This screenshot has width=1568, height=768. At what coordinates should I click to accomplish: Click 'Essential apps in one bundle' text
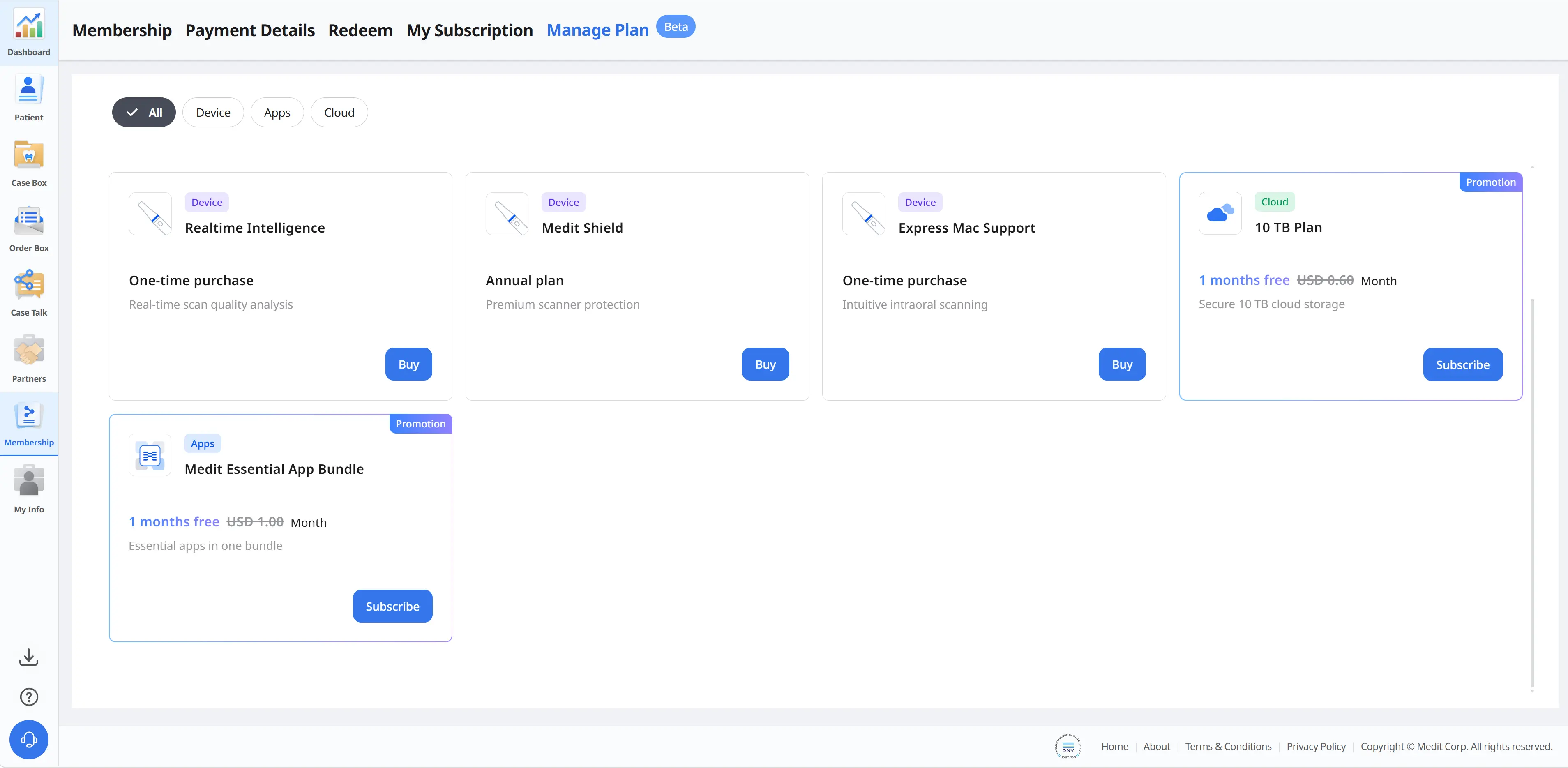click(205, 545)
